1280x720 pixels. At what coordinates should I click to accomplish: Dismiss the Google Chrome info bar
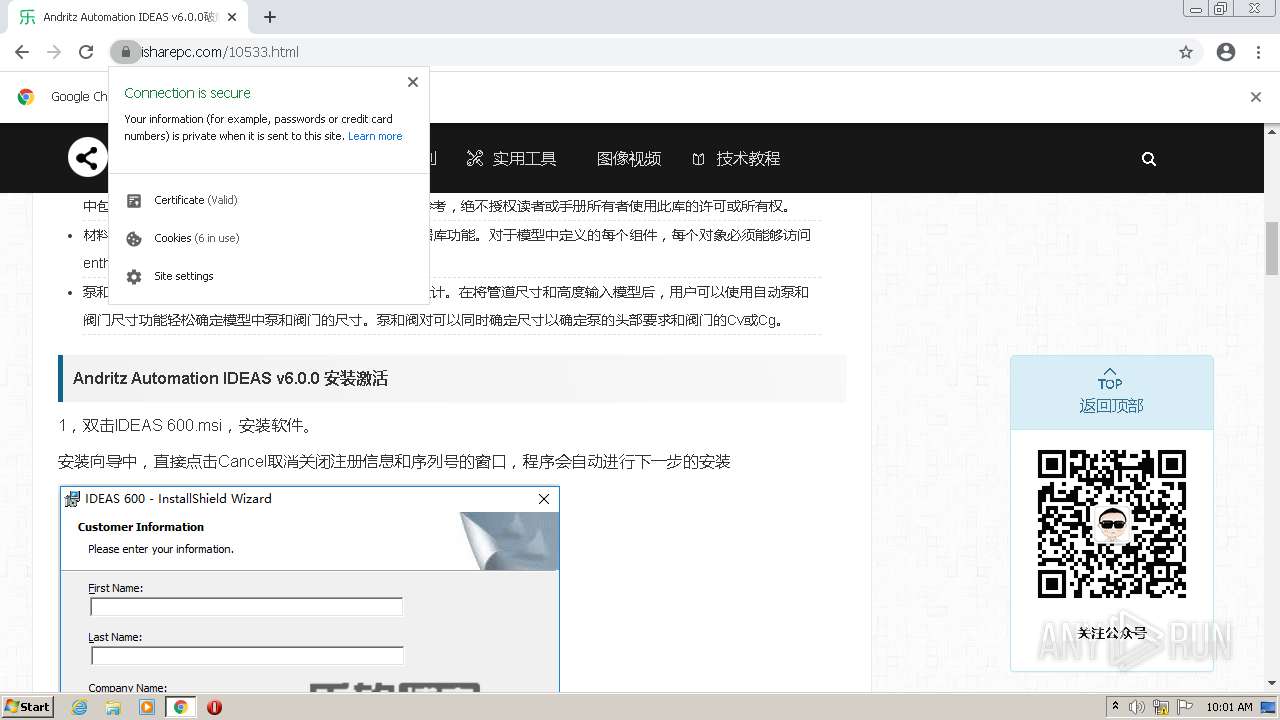click(1256, 97)
